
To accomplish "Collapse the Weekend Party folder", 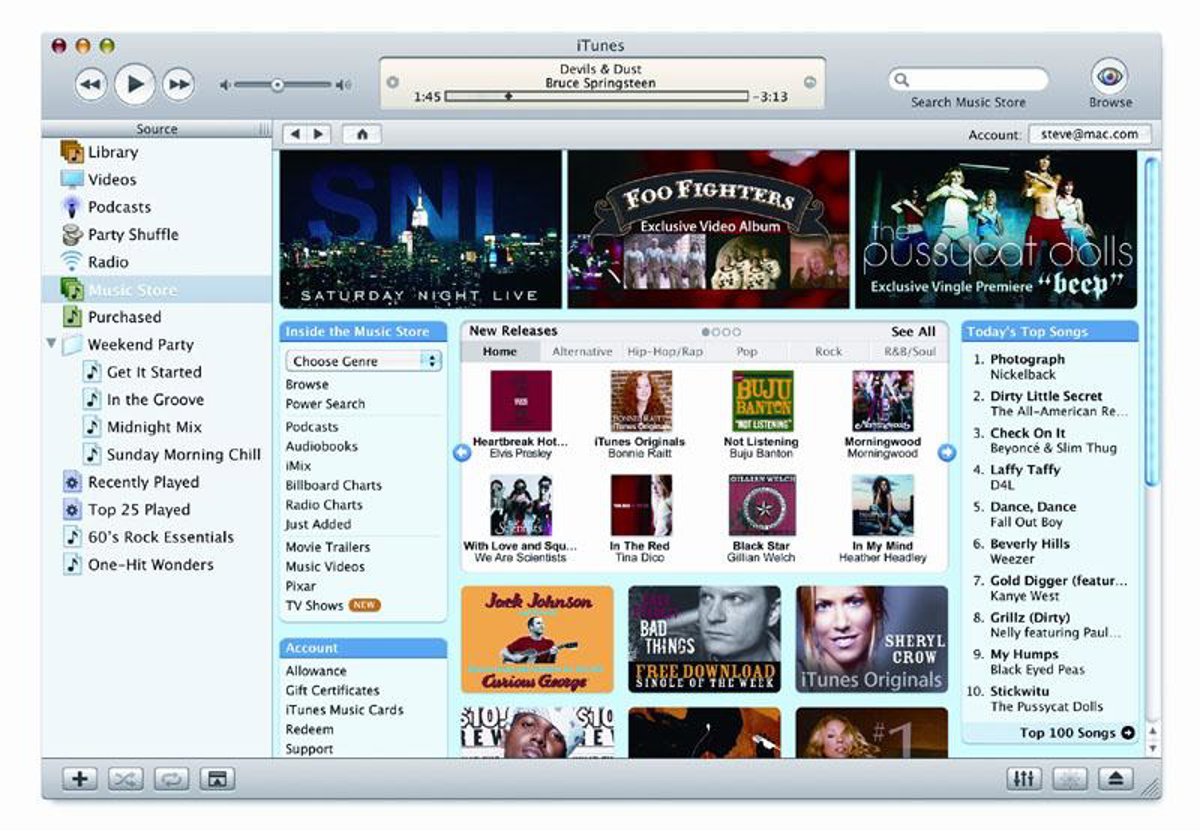I will coord(51,344).
